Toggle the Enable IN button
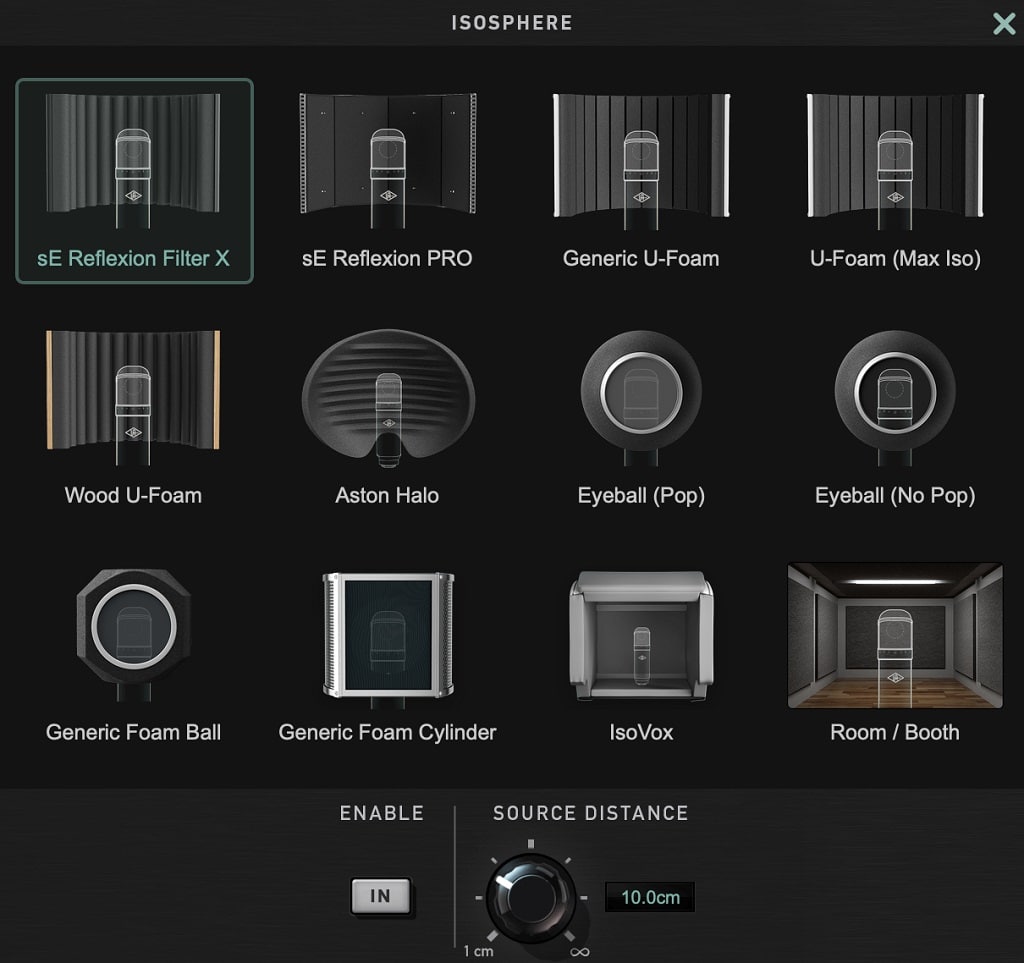The image size is (1024, 963). (381, 896)
